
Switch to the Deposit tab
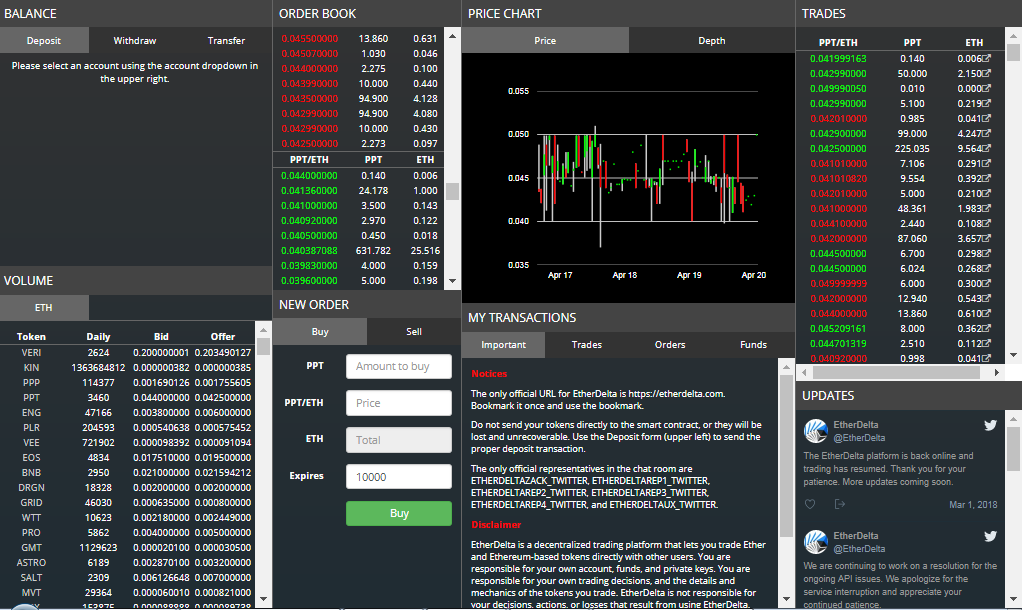[44, 40]
